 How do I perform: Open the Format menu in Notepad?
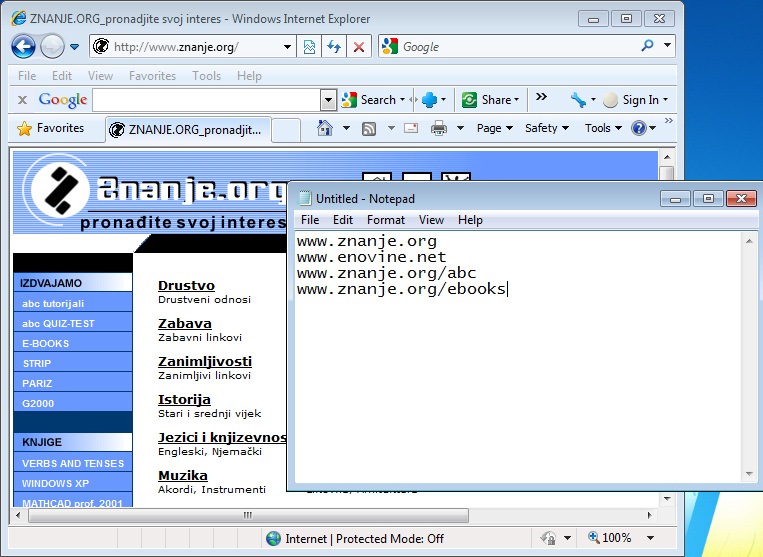(386, 220)
